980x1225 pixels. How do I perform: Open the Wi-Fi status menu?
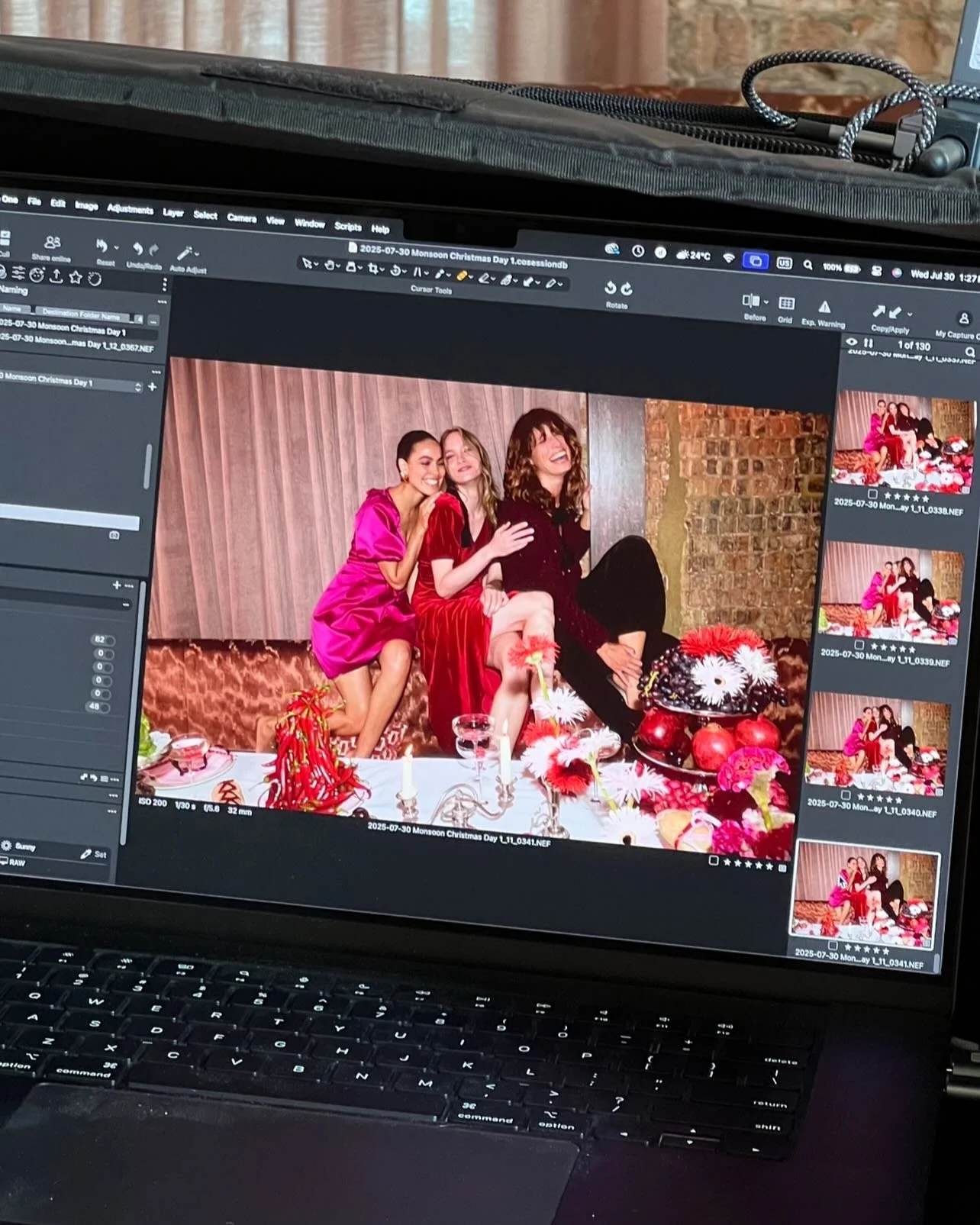[x=728, y=259]
